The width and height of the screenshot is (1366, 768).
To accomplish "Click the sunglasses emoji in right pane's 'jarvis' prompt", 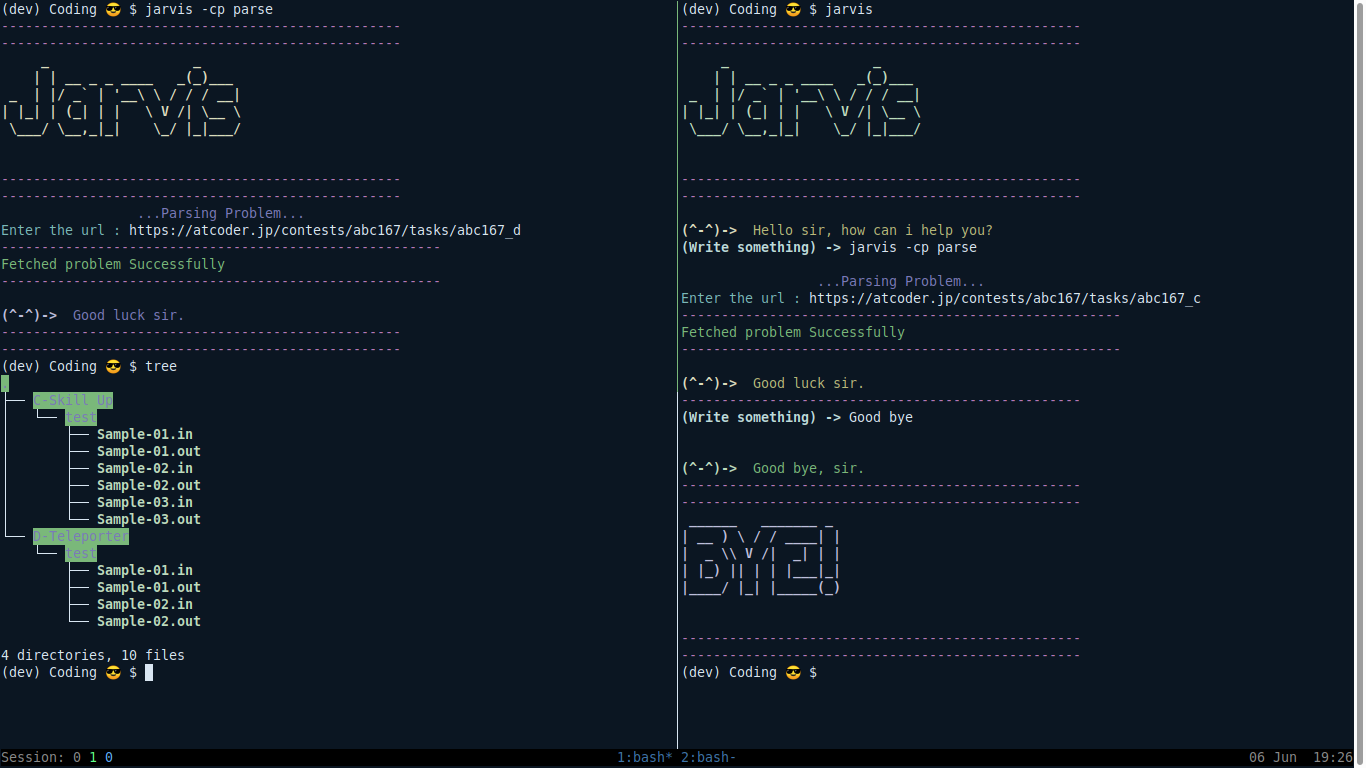I will tap(793, 9).
